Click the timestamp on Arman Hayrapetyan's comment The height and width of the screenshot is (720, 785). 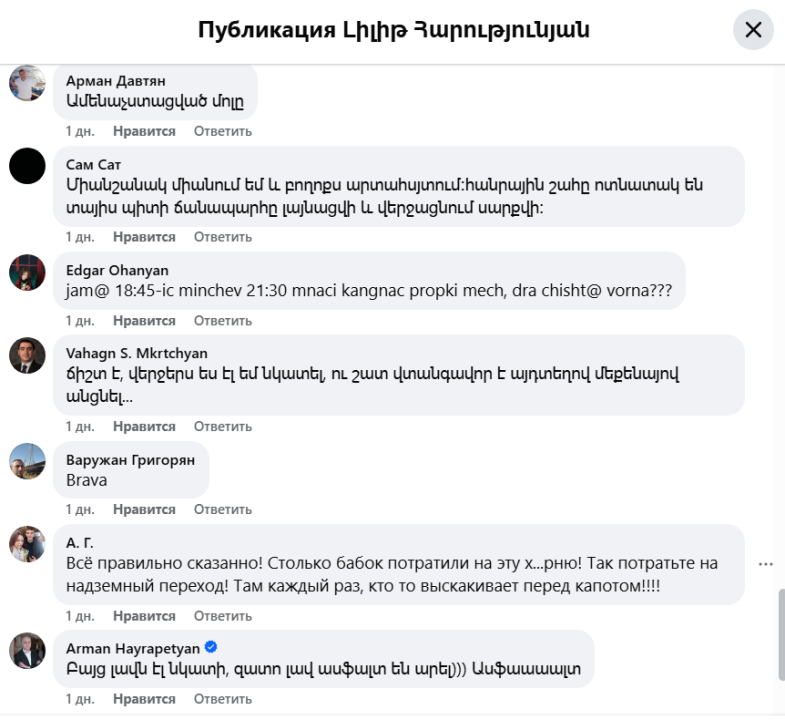click(80, 700)
